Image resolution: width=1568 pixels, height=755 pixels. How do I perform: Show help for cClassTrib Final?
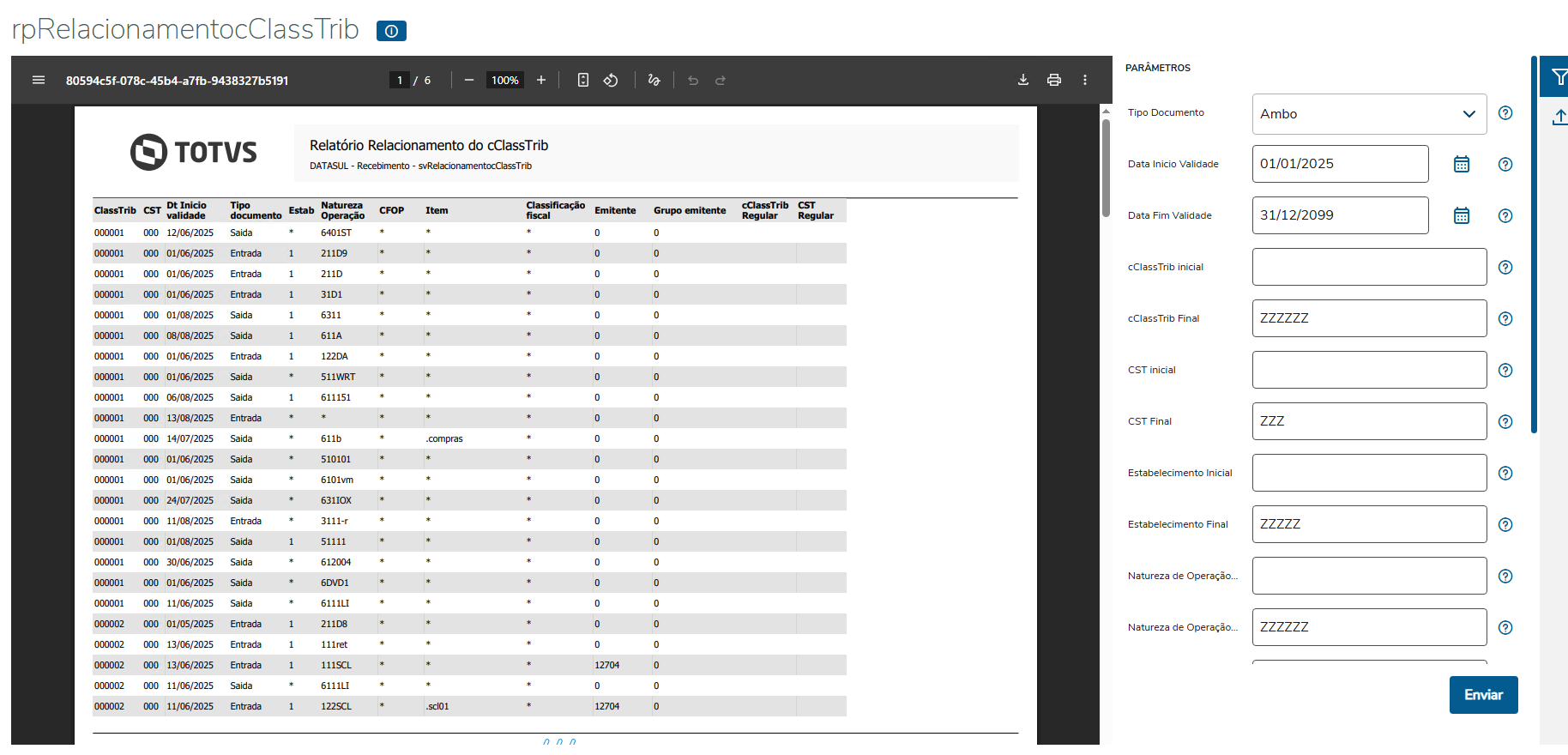1505,319
